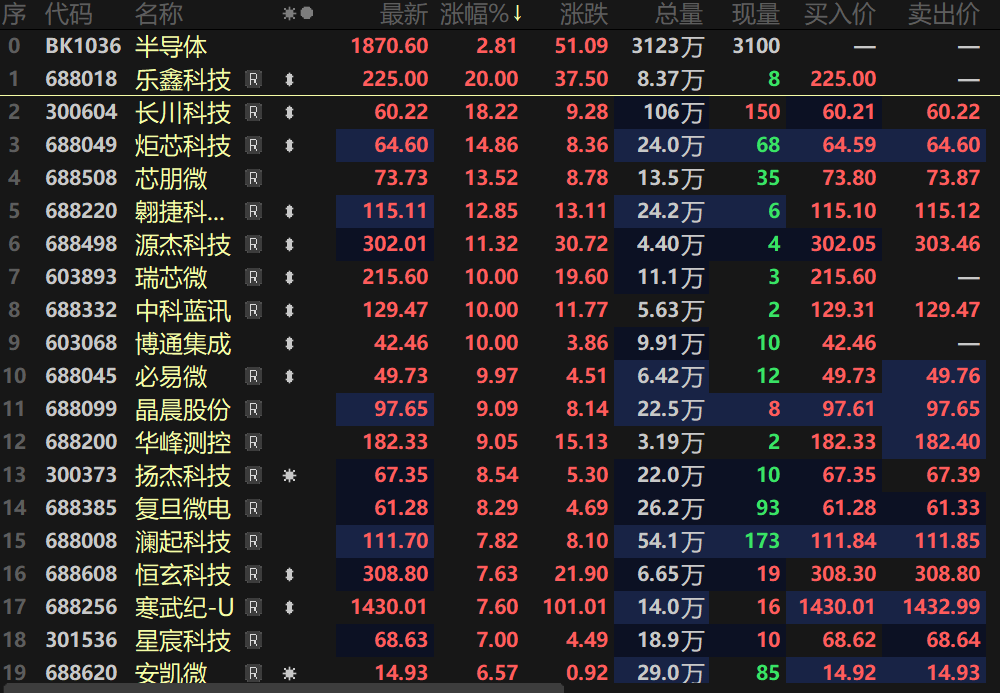Sort by the 涨跌 column header
Screen dimensions: 1000x693
[x=584, y=14]
